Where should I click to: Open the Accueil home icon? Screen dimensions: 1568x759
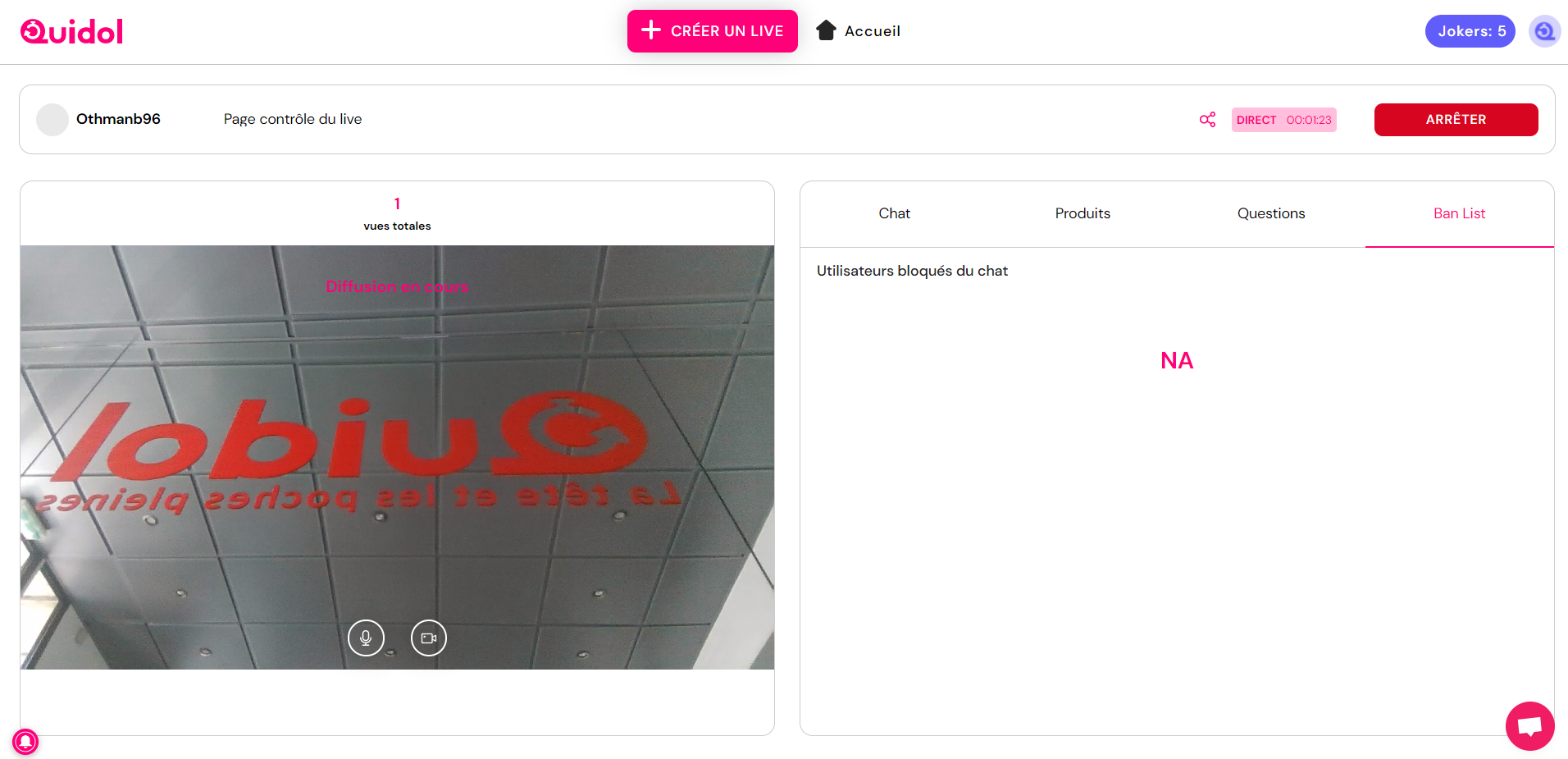coord(825,30)
